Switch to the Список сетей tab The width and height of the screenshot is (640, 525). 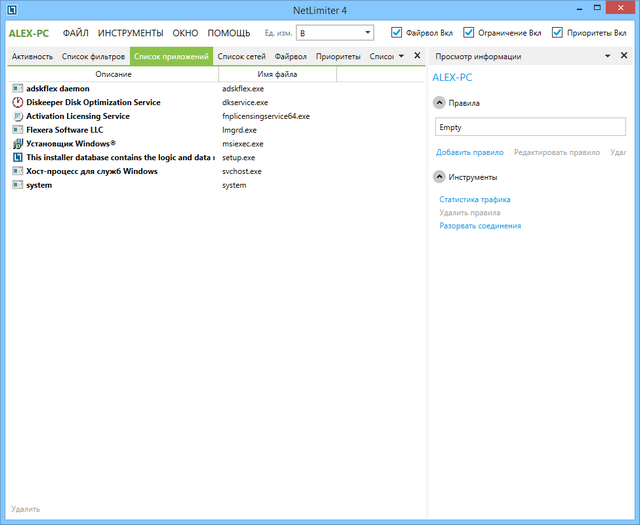pos(242,56)
